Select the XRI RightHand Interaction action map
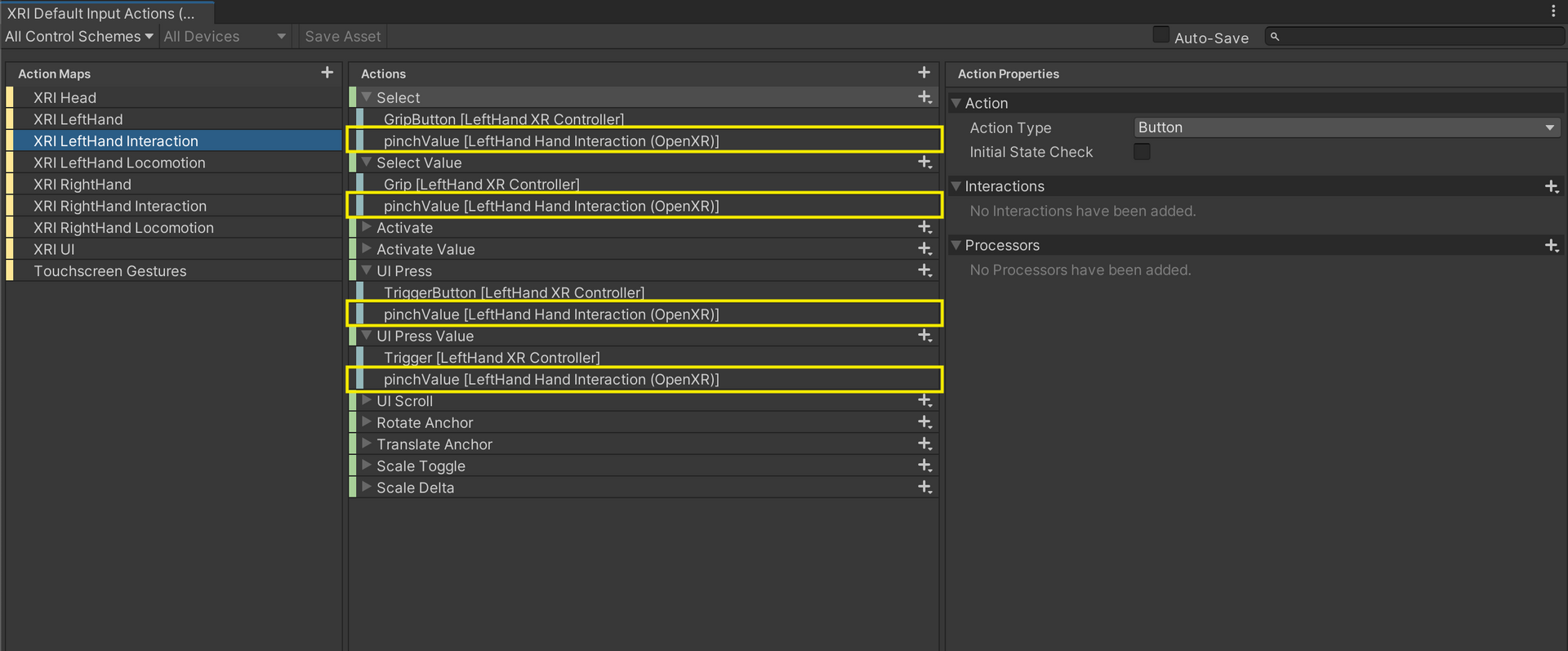 (x=120, y=206)
